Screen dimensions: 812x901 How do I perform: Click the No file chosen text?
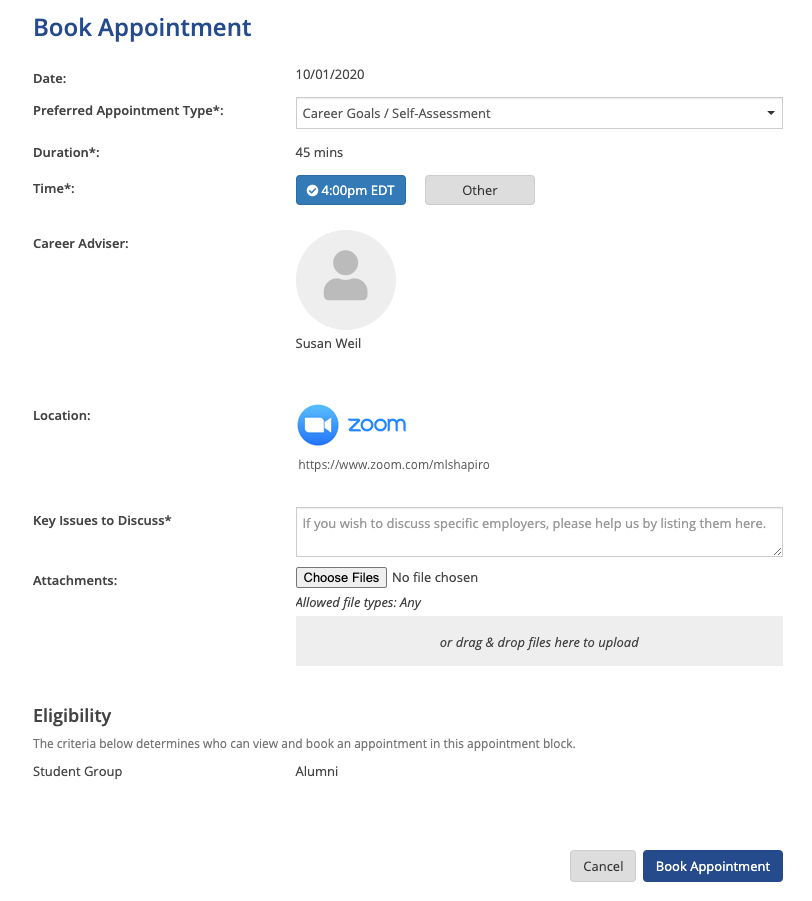[435, 577]
